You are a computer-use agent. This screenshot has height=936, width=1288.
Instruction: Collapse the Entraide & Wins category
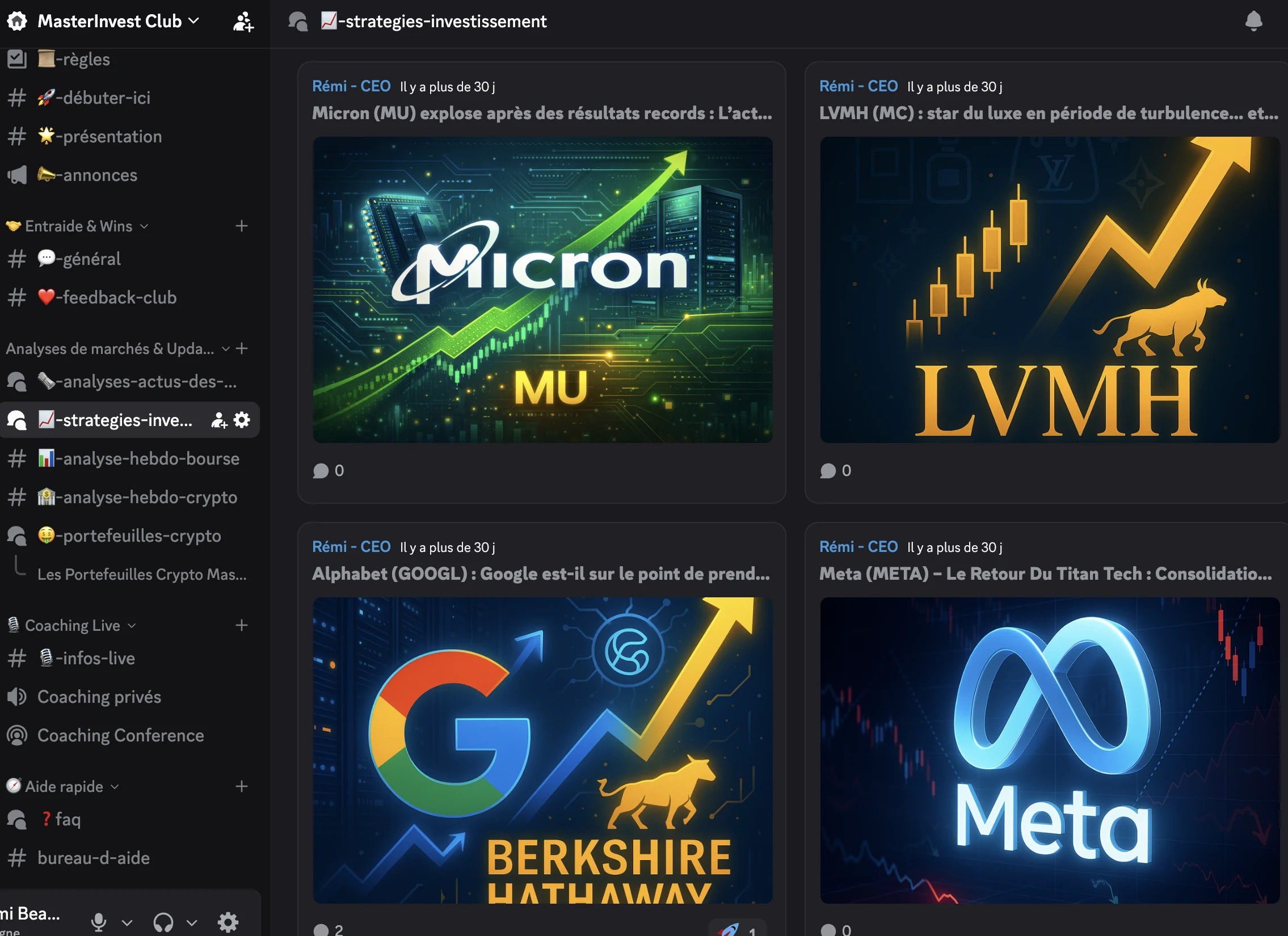(77, 226)
